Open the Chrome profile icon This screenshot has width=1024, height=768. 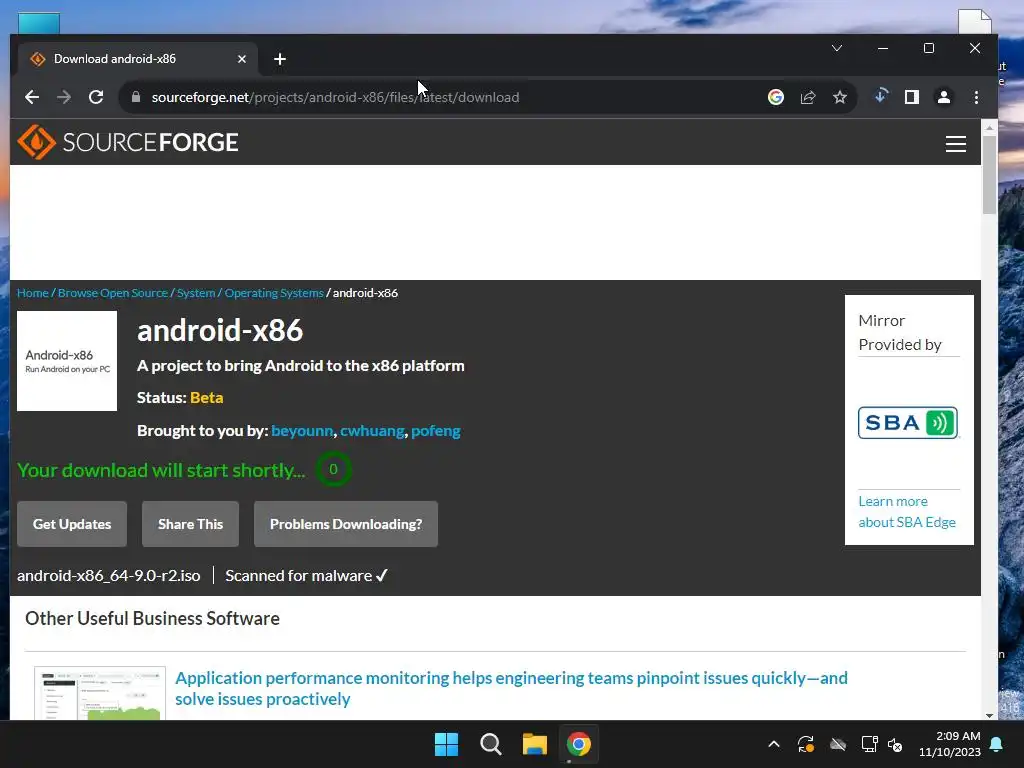click(944, 97)
